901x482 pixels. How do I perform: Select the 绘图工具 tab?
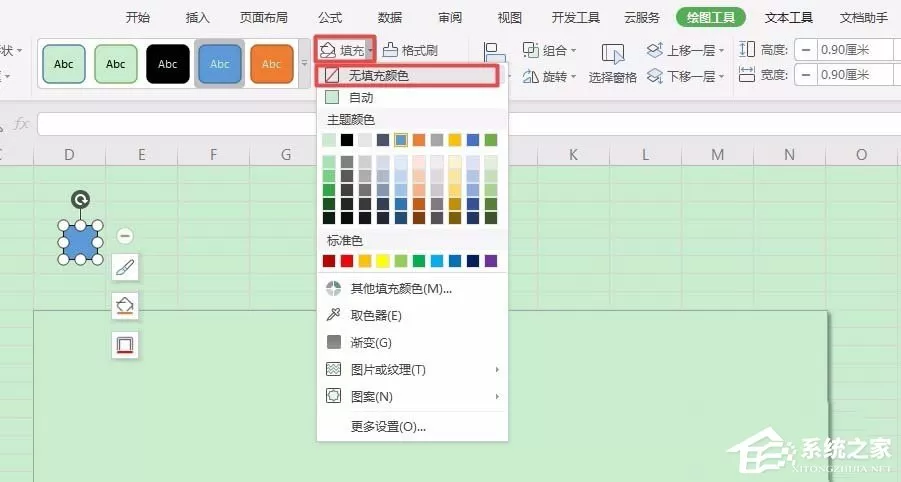point(711,17)
